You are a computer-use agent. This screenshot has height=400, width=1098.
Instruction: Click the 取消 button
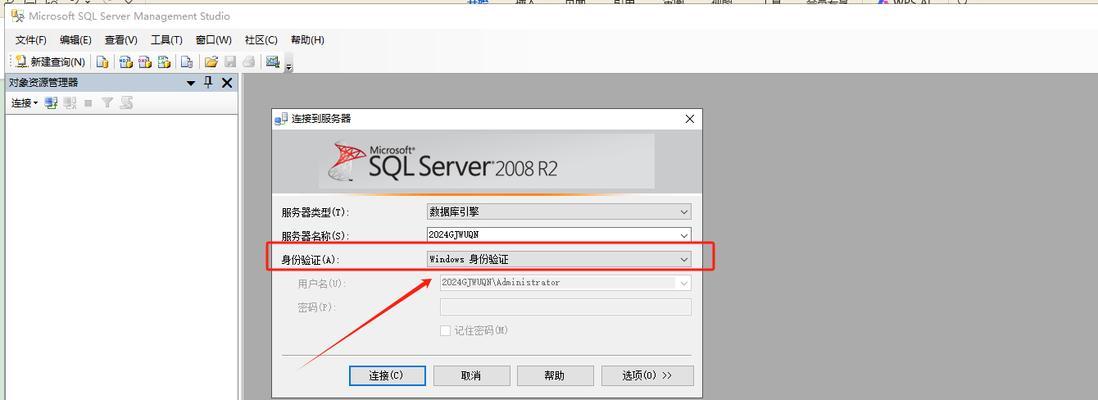click(471, 375)
